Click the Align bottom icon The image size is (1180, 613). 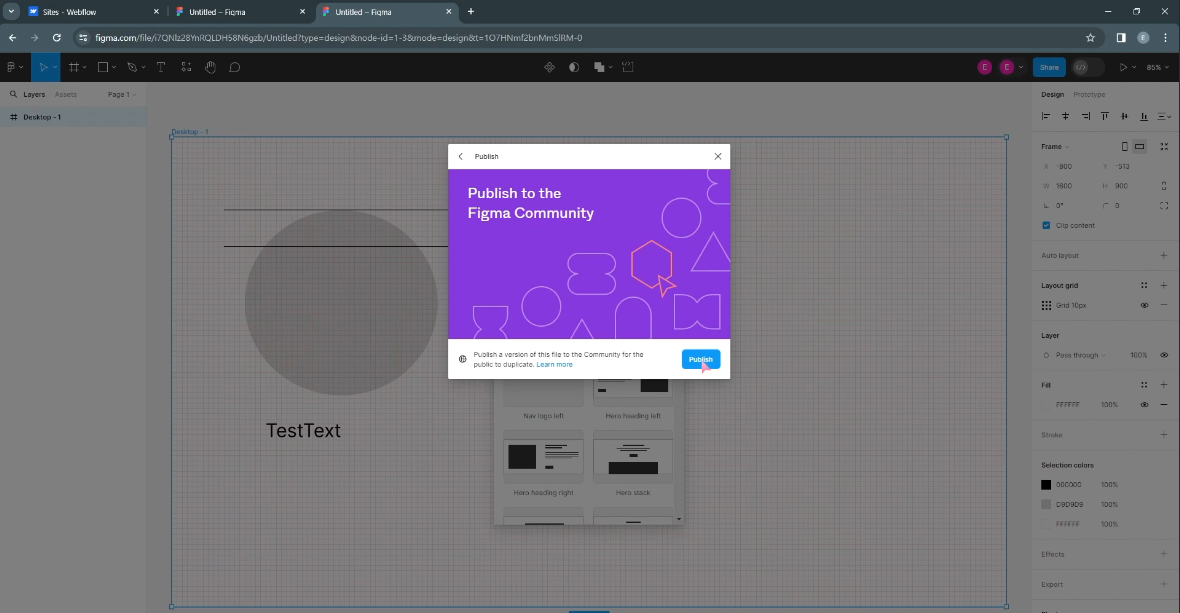tap(1144, 116)
